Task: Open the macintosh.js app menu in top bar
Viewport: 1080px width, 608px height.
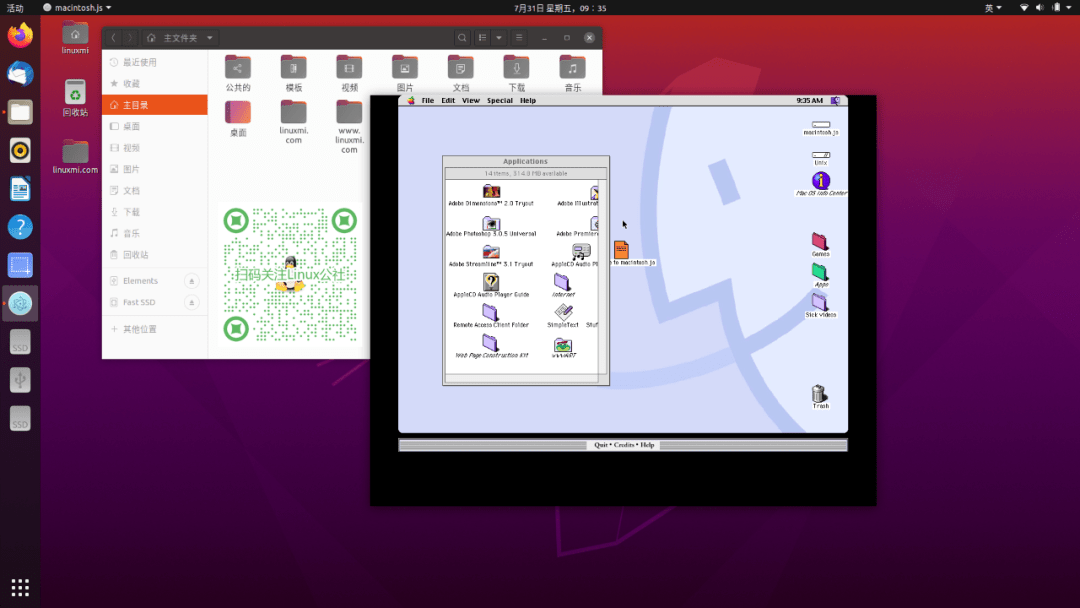Action: [x=77, y=8]
